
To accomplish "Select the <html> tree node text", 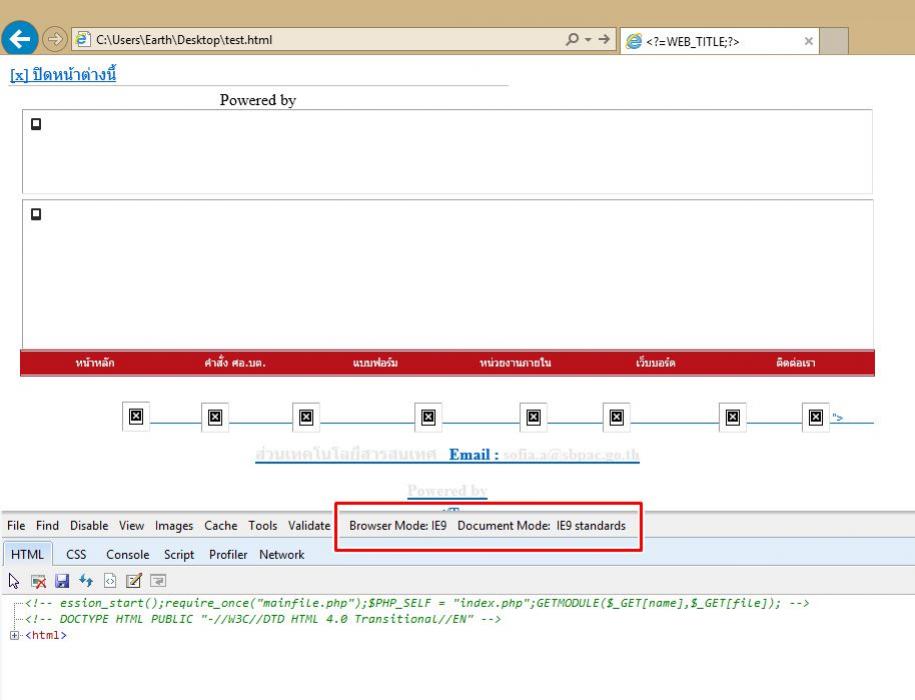I will 46,635.
